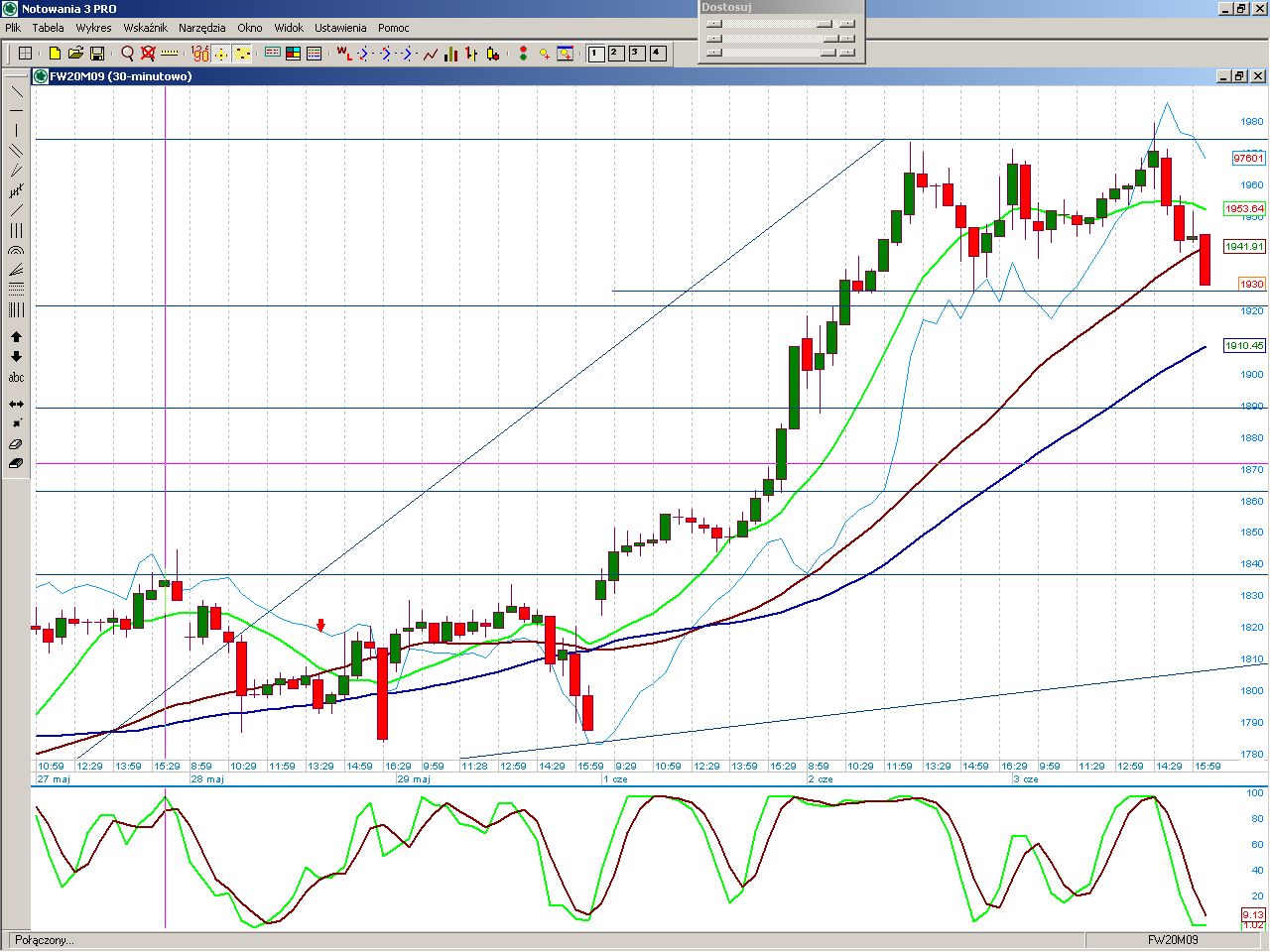Click the chart window zoom icon

point(566,54)
